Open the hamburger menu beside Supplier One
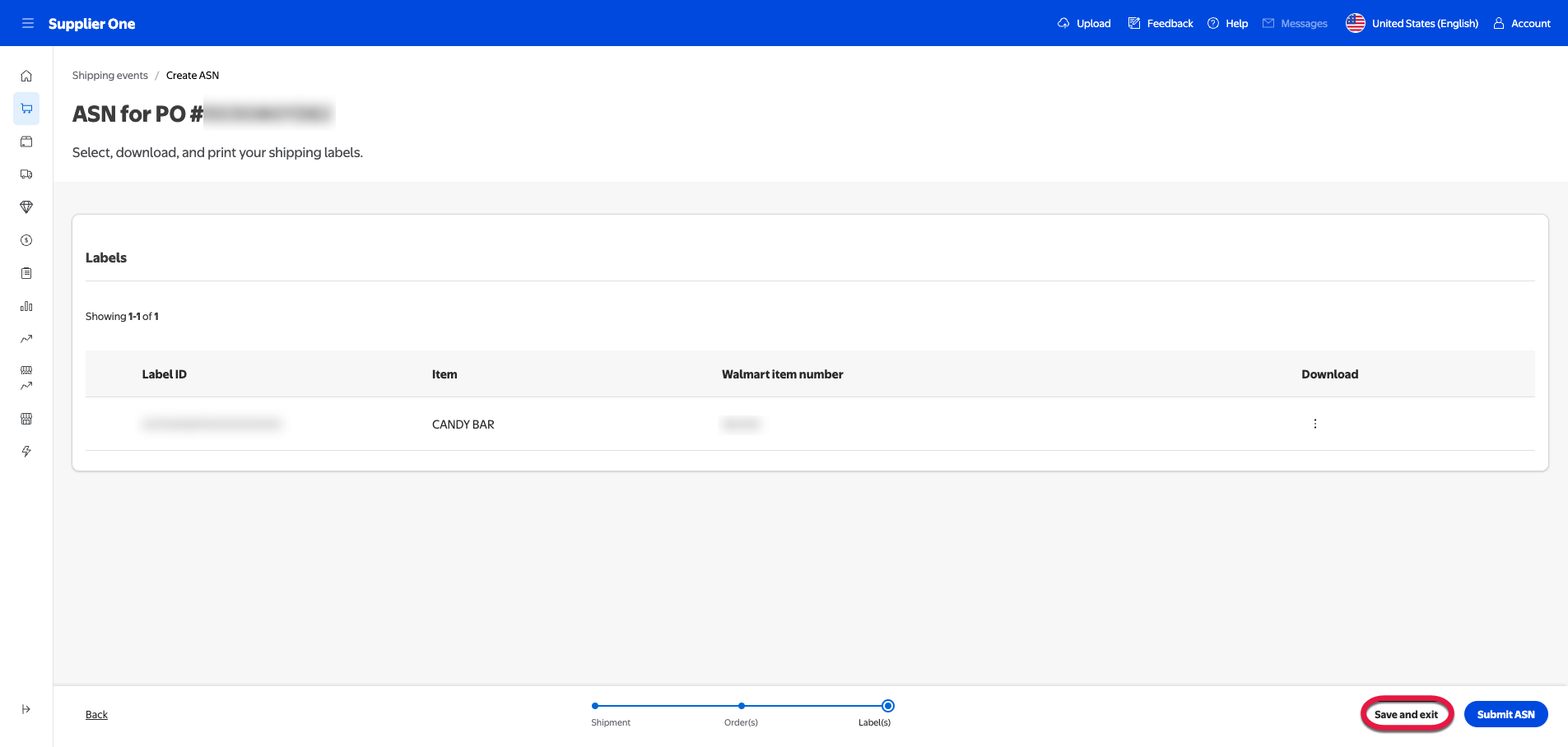This screenshot has width=1568, height=747. 28,23
